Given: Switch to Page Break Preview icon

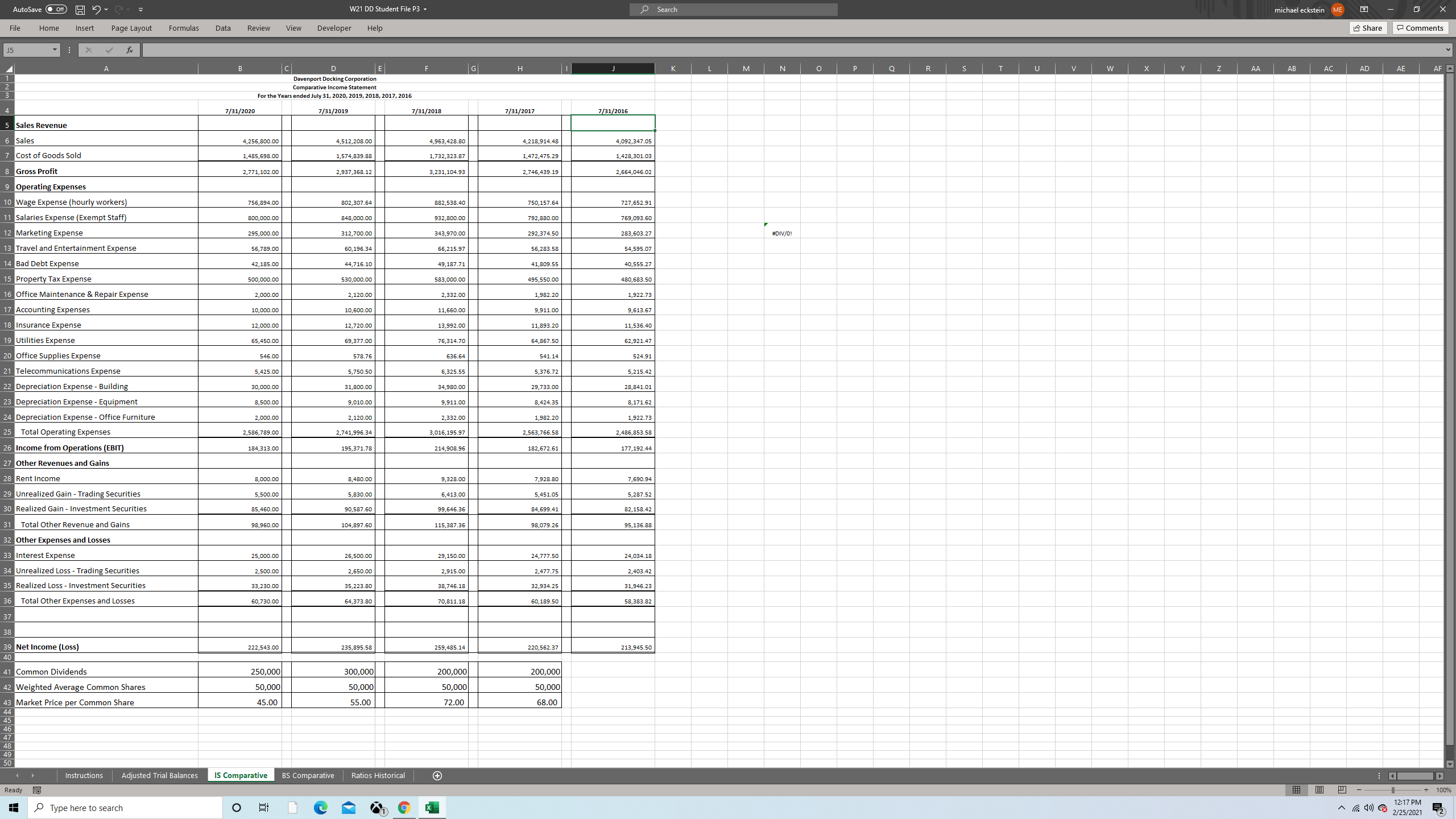Looking at the screenshot, I should coord(1342,790).
